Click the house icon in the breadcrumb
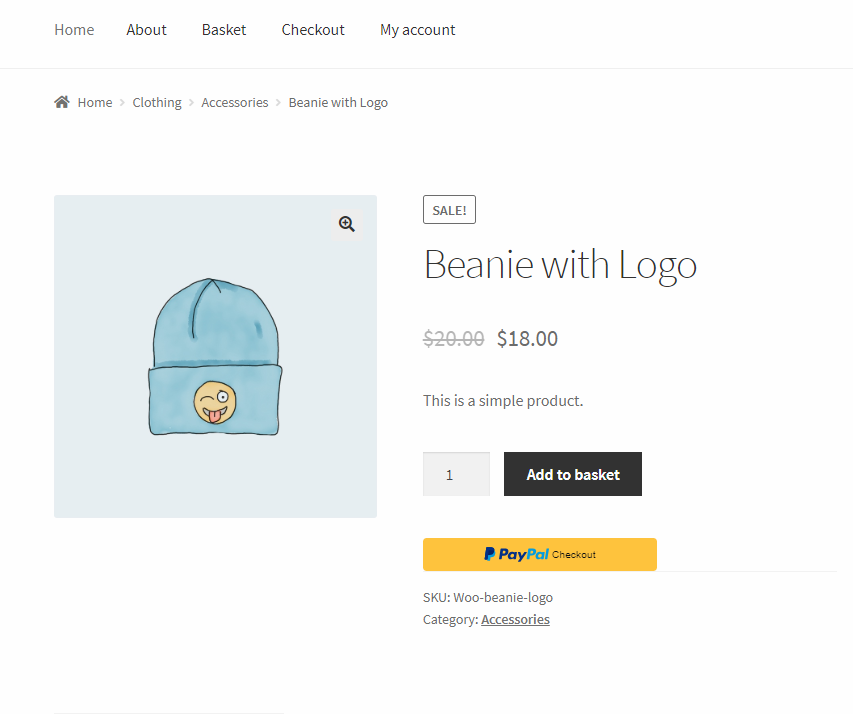 (62, 102)
